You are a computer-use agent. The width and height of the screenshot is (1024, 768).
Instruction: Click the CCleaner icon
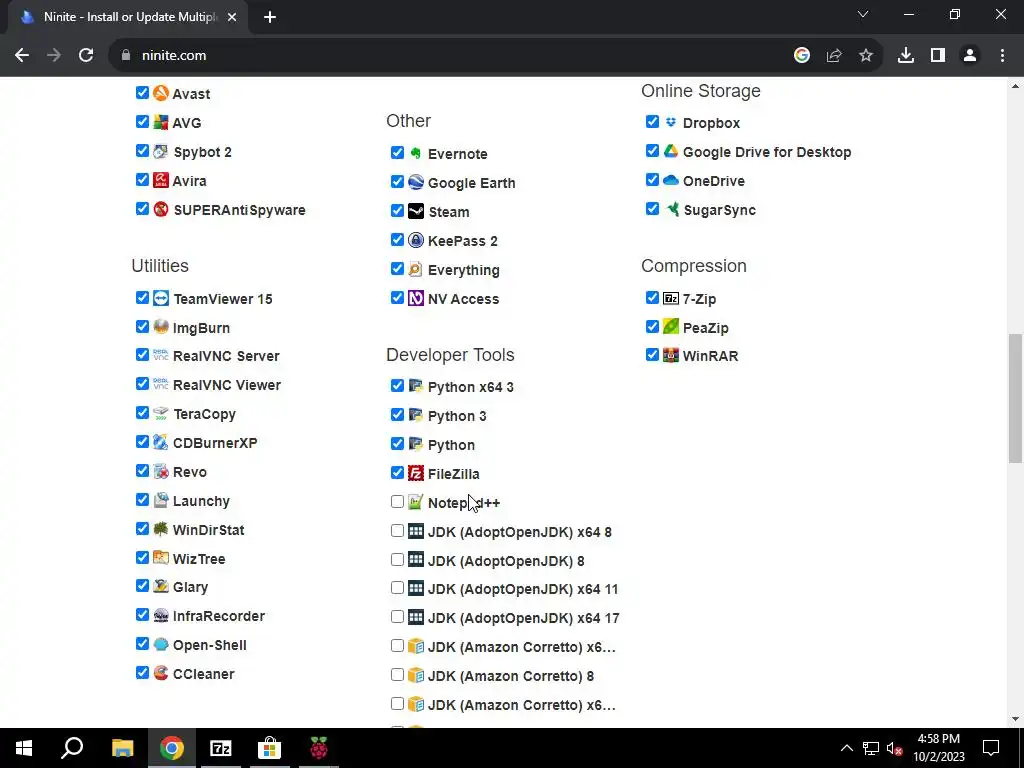161,673
